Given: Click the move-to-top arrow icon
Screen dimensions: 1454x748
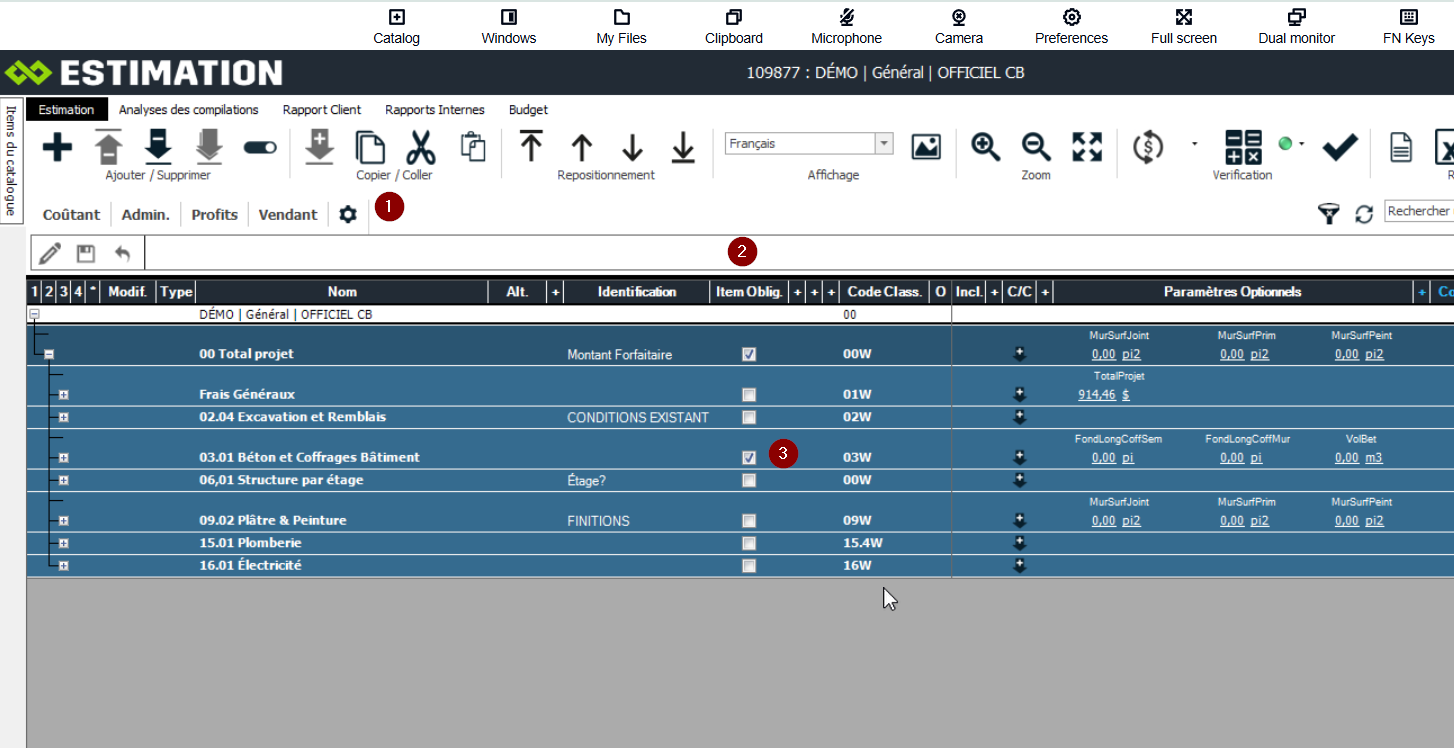Looking at the screenshot, I should pyautogui.click(x=531, y=147).
